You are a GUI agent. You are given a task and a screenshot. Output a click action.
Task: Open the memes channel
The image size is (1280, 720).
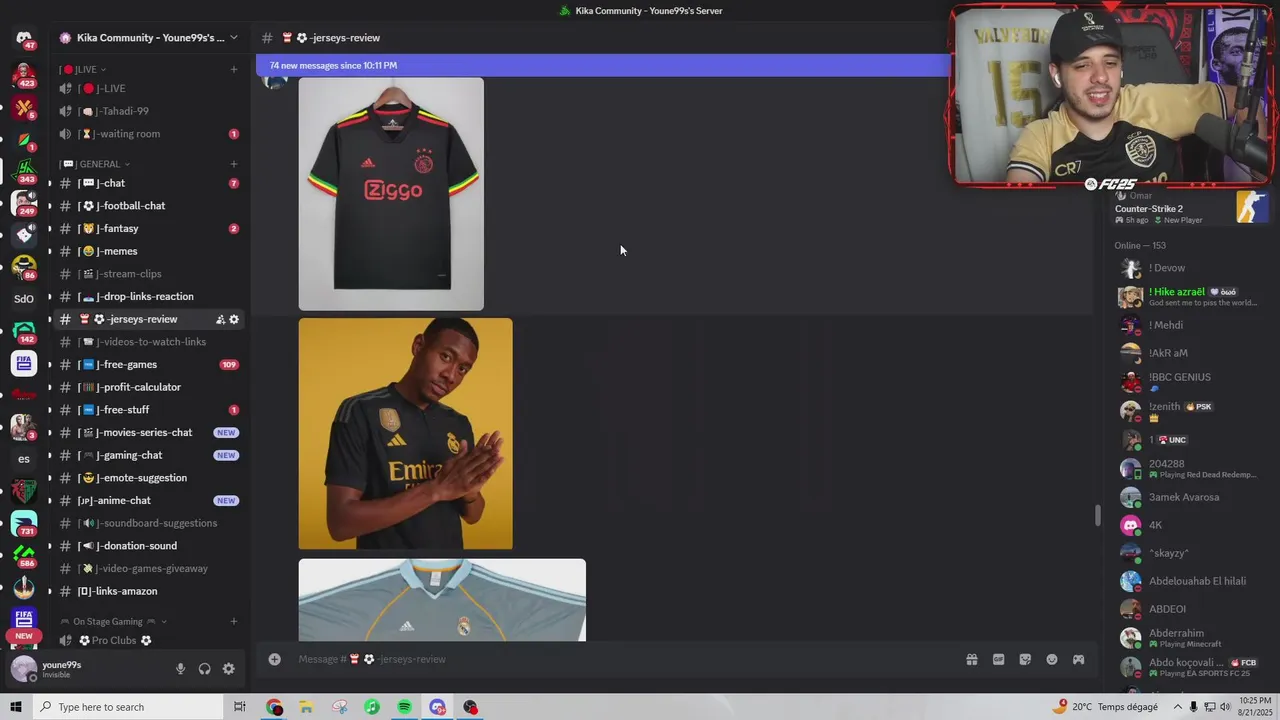click(x=148, y=251)
